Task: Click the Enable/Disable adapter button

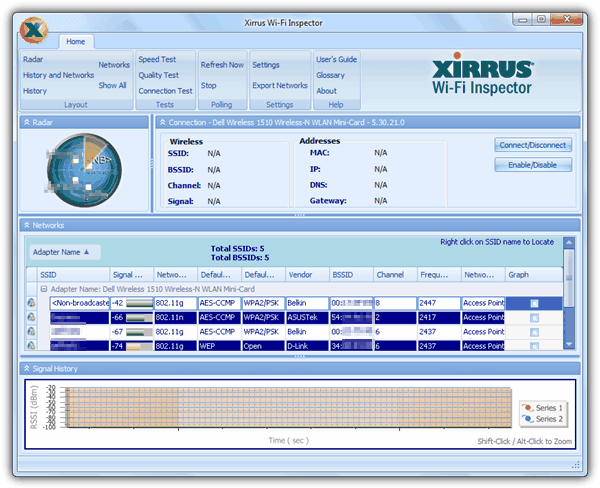Action: click(533, 165)
